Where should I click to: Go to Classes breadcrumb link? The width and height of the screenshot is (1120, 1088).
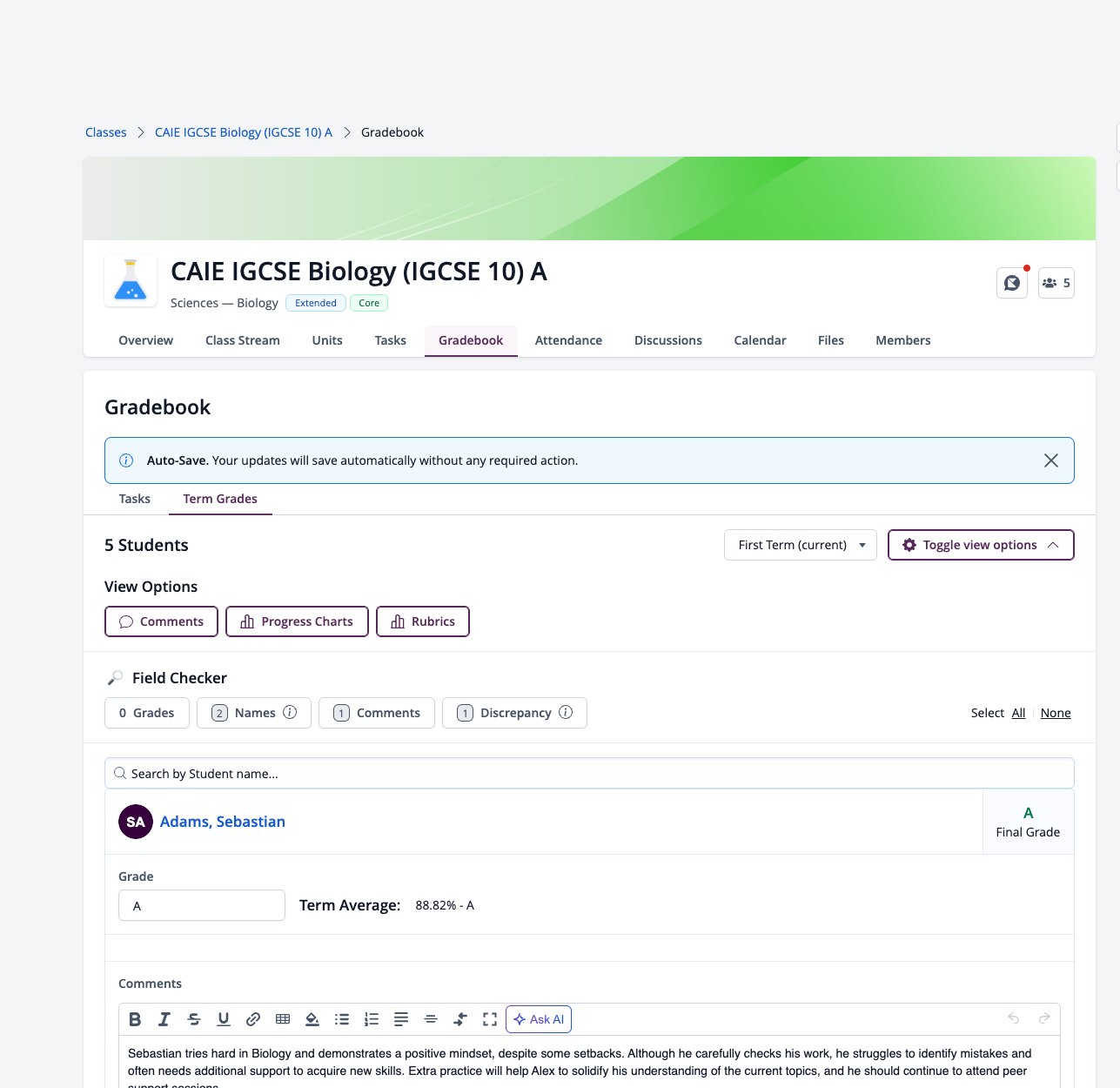(106, 132)
